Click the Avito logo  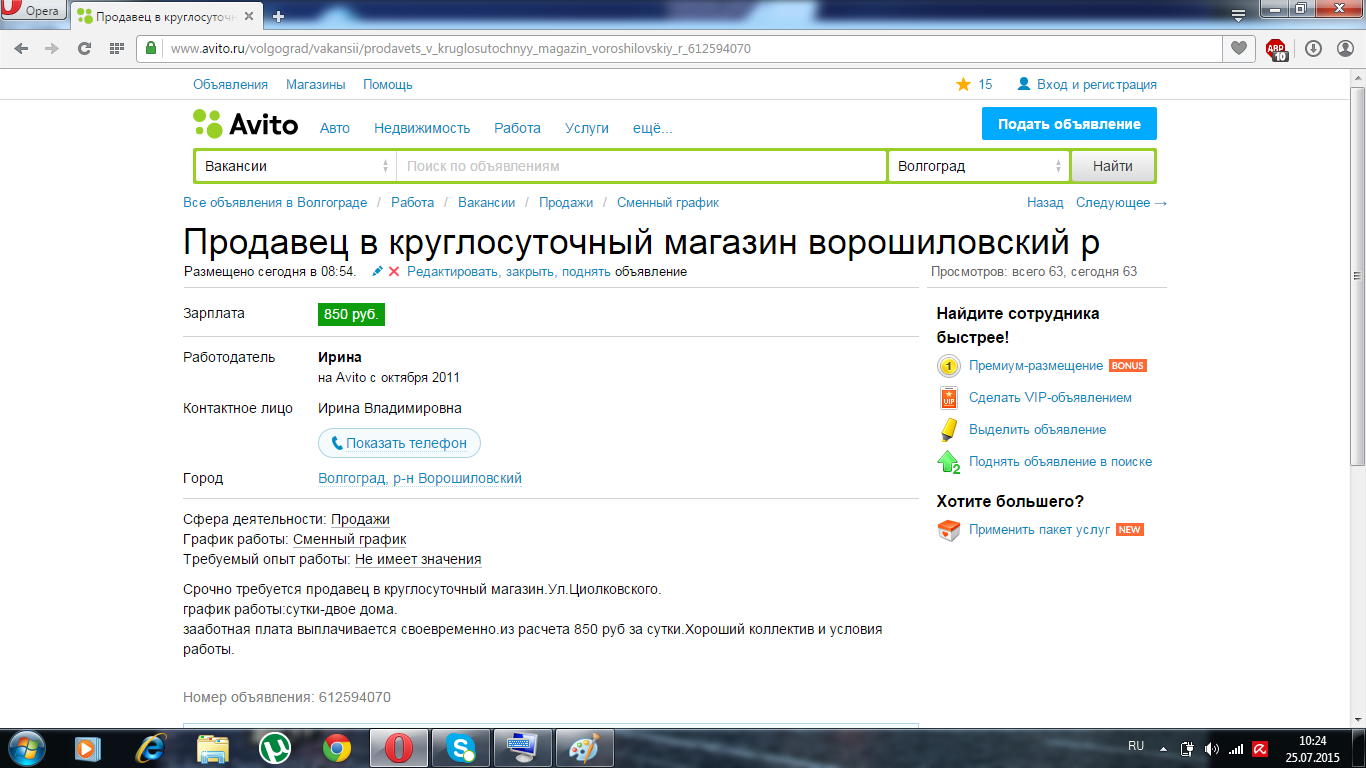(x=246, y=125)
